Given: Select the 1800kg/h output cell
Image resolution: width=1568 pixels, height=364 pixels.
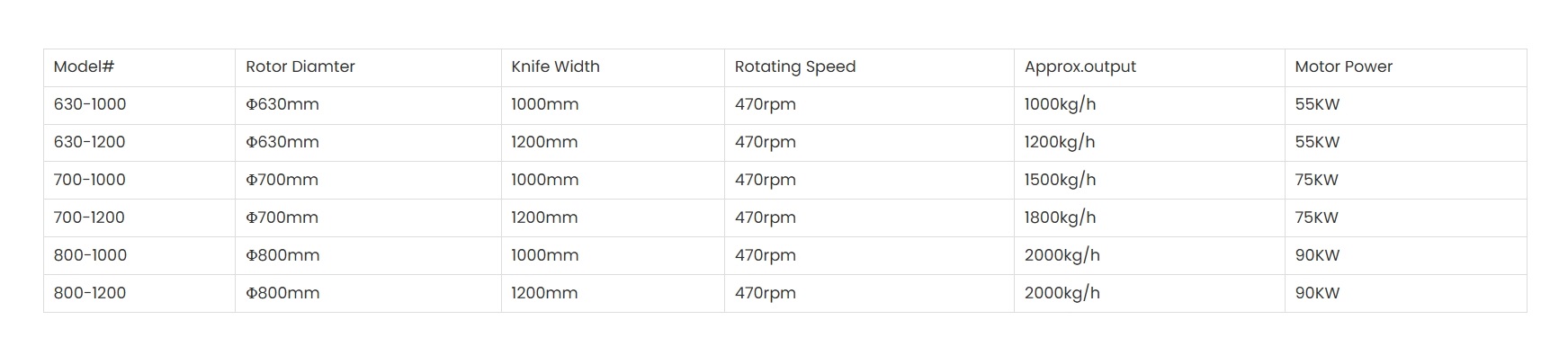Looking at the screenshot, I should coord(1150,218).
